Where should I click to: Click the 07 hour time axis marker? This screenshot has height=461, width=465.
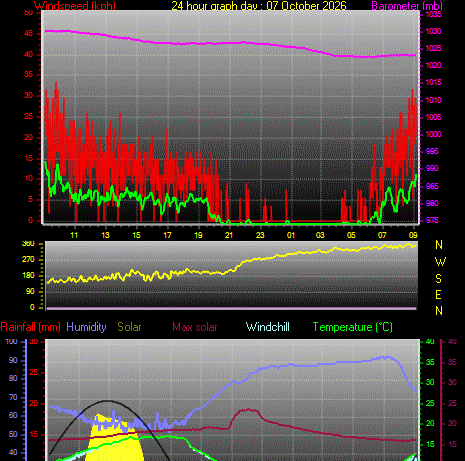click(382, 235)
